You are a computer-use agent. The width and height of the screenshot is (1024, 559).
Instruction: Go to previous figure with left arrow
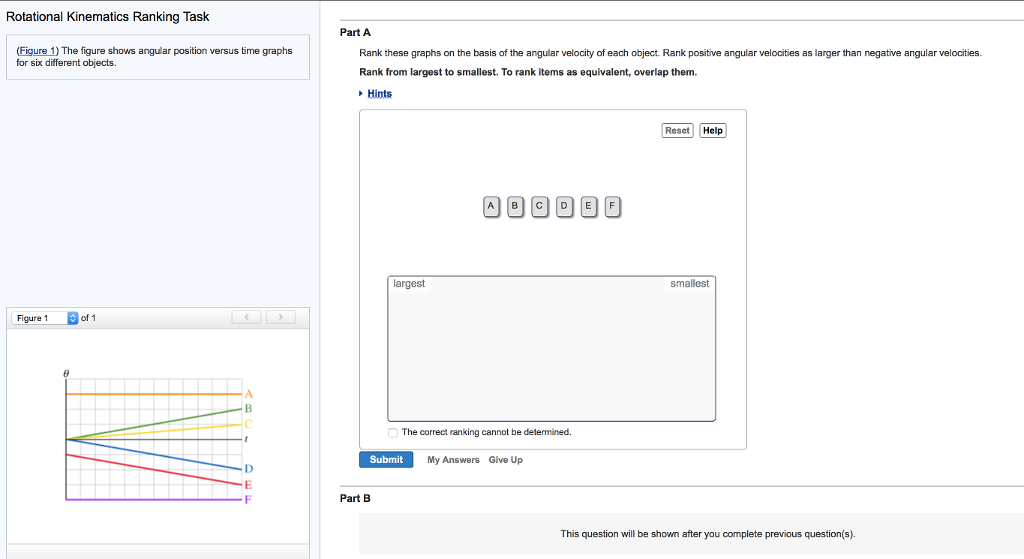(247, 318)
